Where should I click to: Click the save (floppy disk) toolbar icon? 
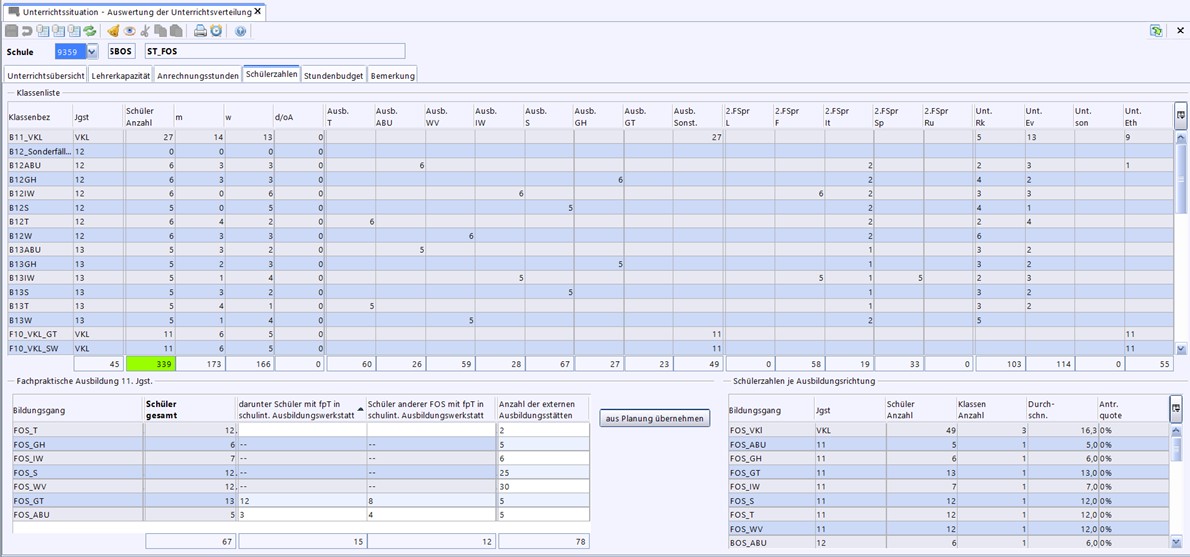pos(11,31)
